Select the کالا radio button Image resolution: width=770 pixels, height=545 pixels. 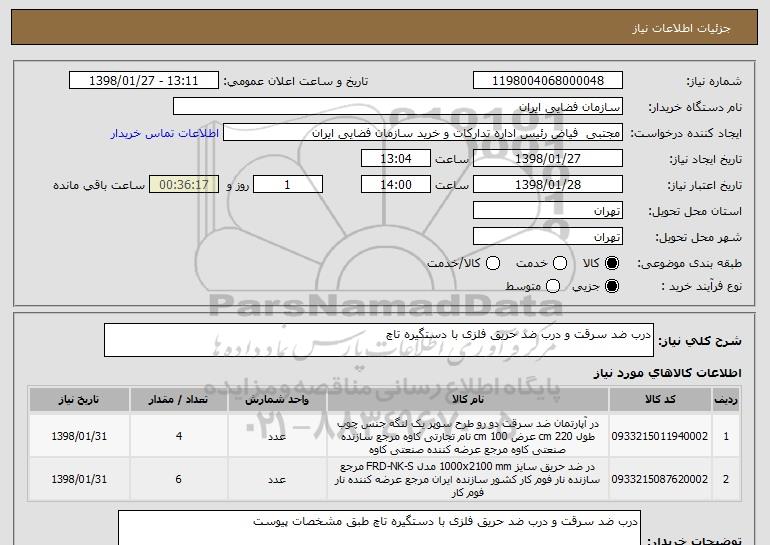tap(612, 263)
